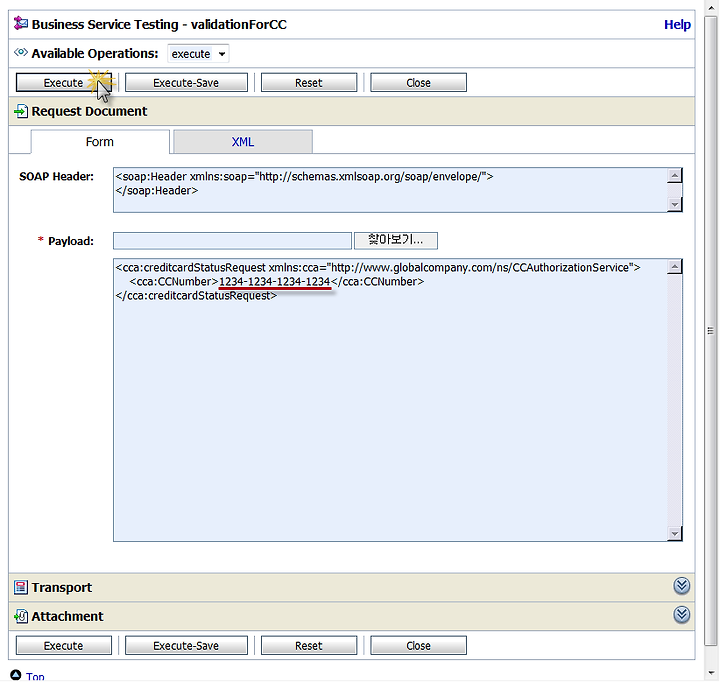Click the Top arrow icon at page bottom
The image size is (720, 682).
[x=16, y=675]
